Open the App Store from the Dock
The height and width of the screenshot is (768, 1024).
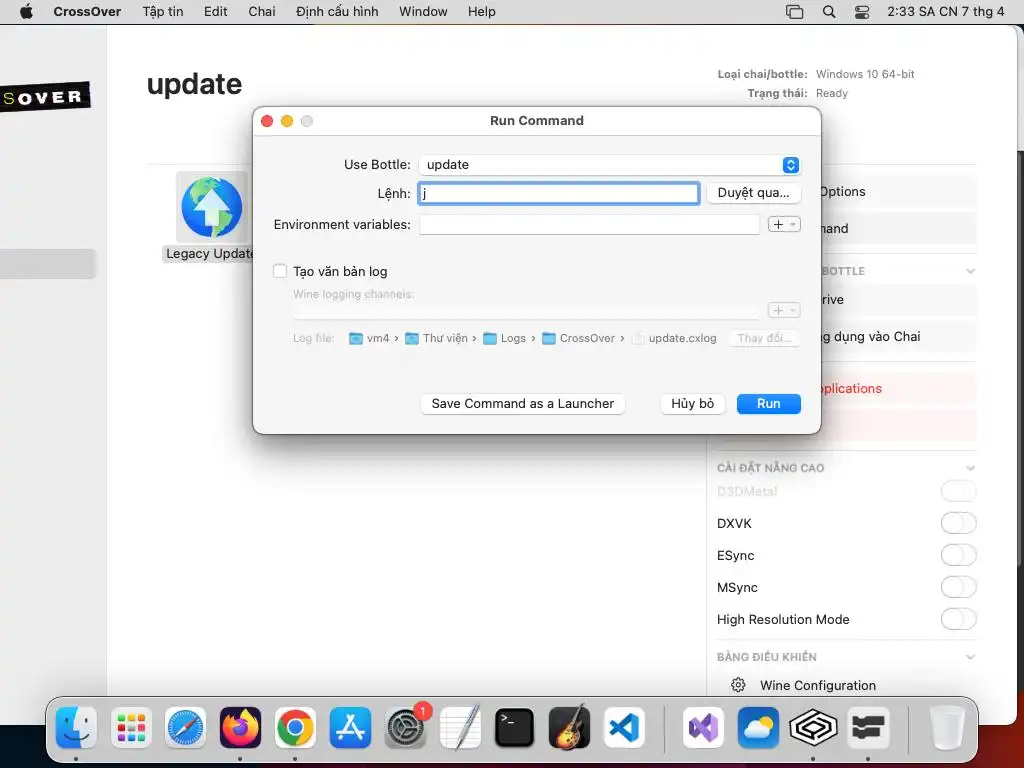click(350, 727)
